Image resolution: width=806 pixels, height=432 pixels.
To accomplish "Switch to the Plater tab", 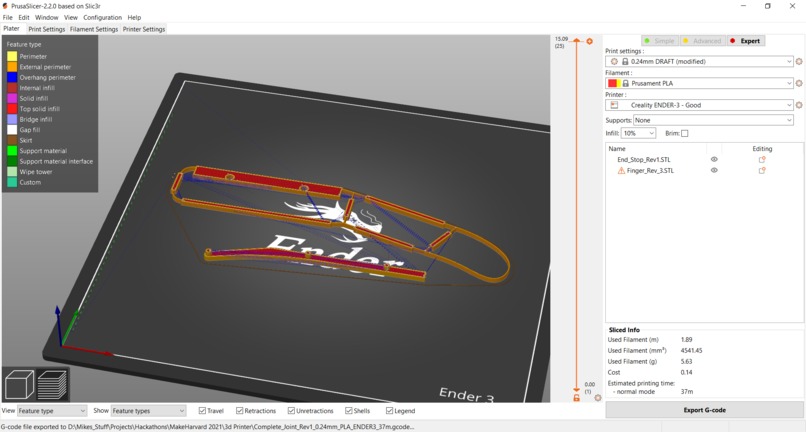I will coord(11,29).
